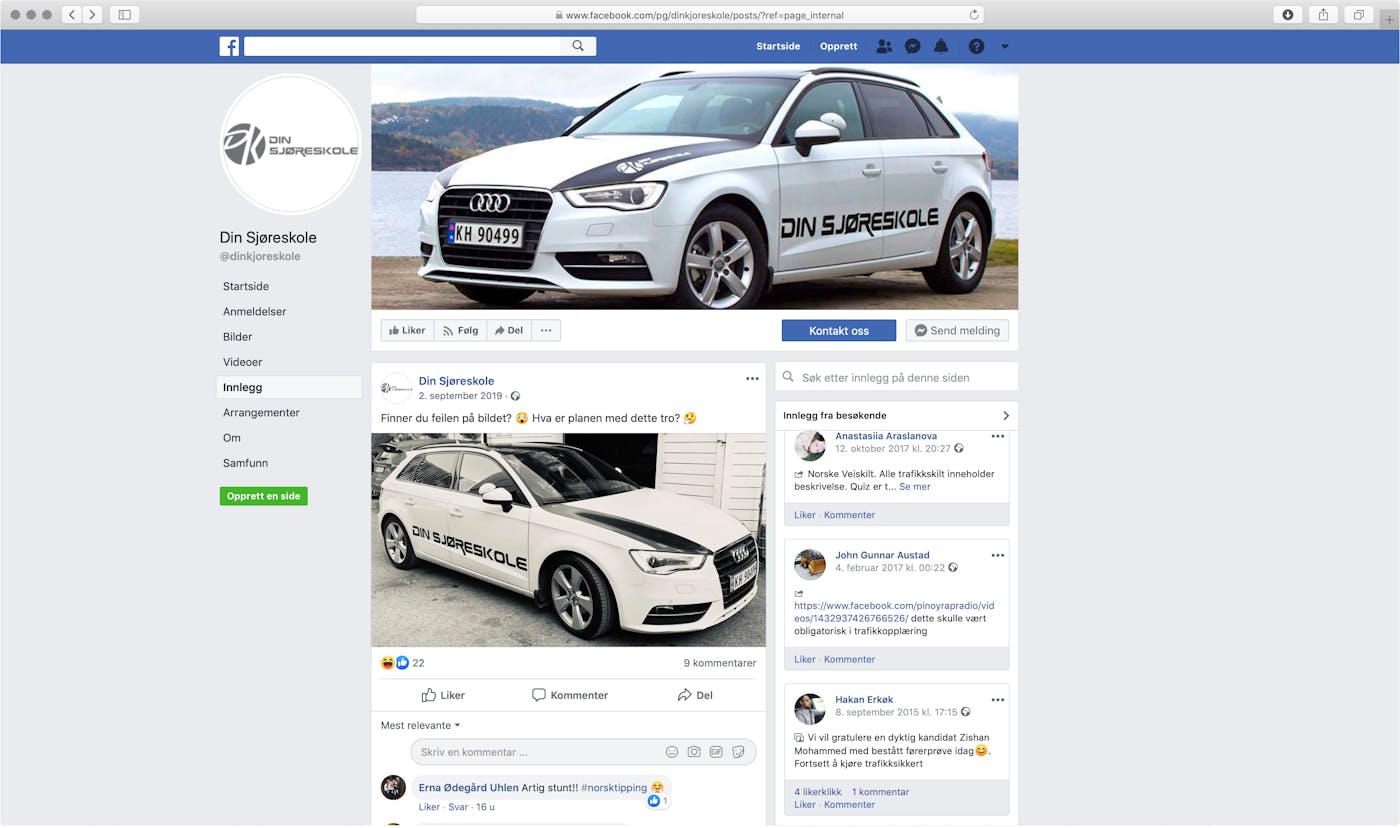This screenshot has width=1400, height=828.
Task: Open the Messenger icon in the top bar
Action: [913, 46]
